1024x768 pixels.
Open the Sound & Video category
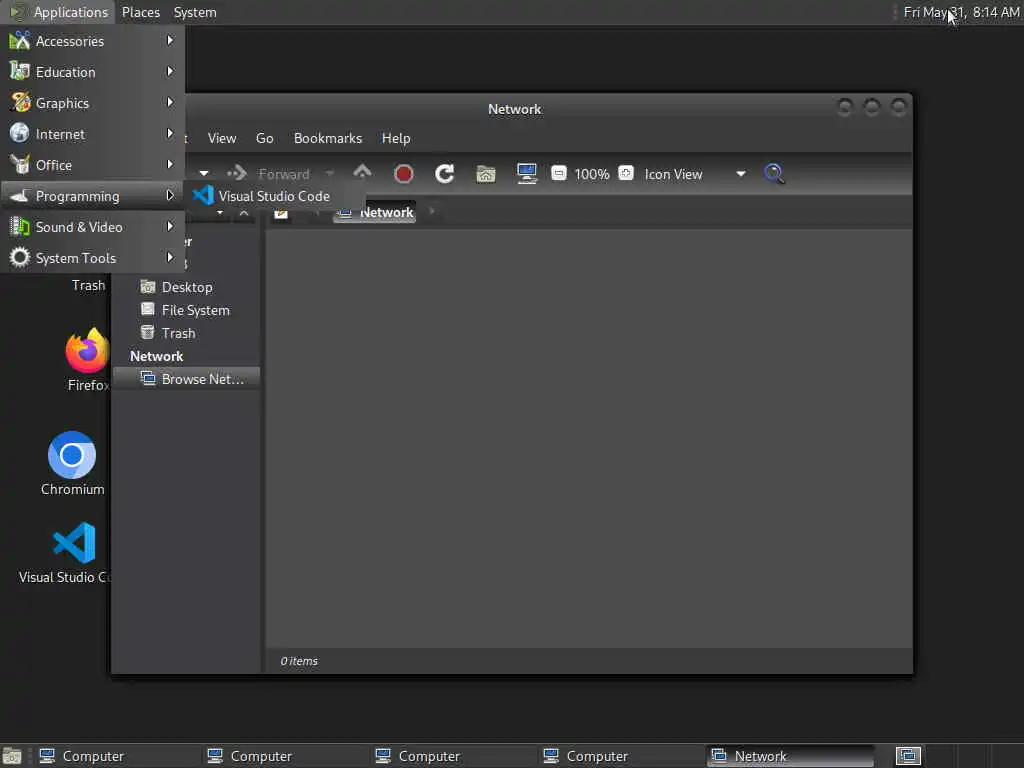pyautogui.click(x=92, y=227)
